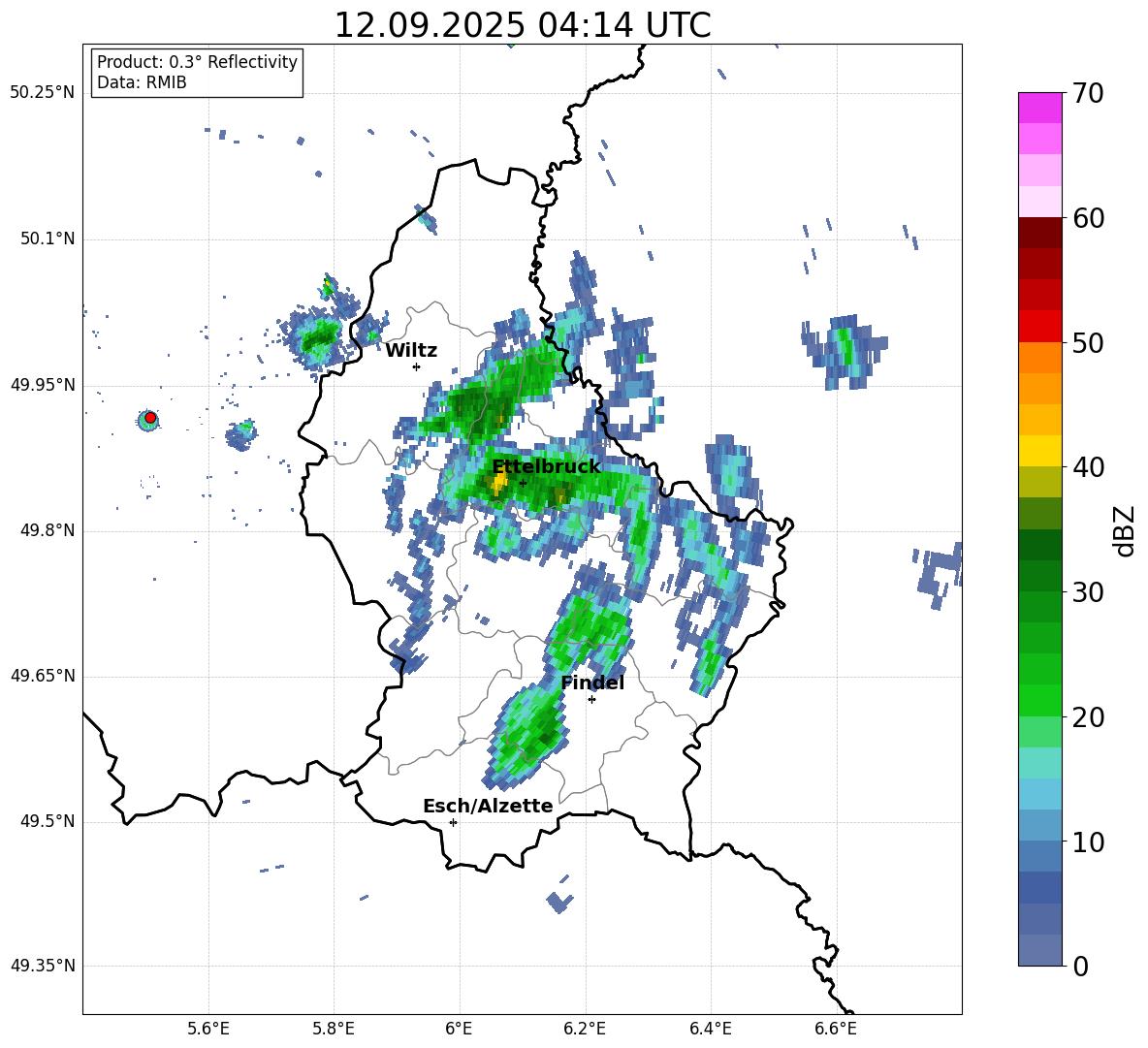Screen dimensions: 1148x1048
Task: Click the 6.2°E longitude label
Action: [585, 1029]
